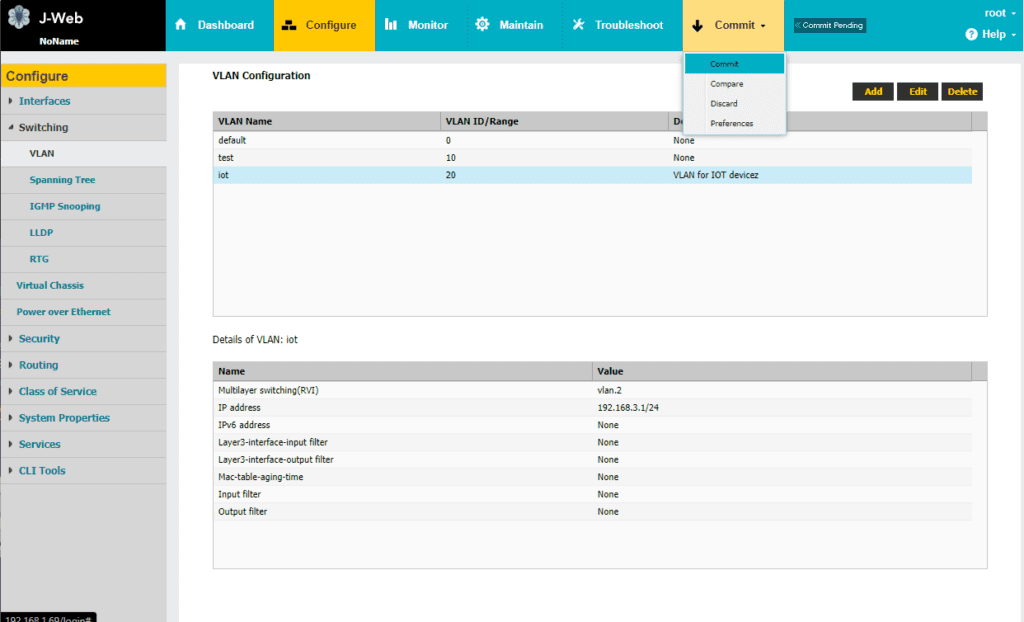Open the IGMP Snooping page
Viewport: 1024px width, 622px height.
tap(84, 206)
